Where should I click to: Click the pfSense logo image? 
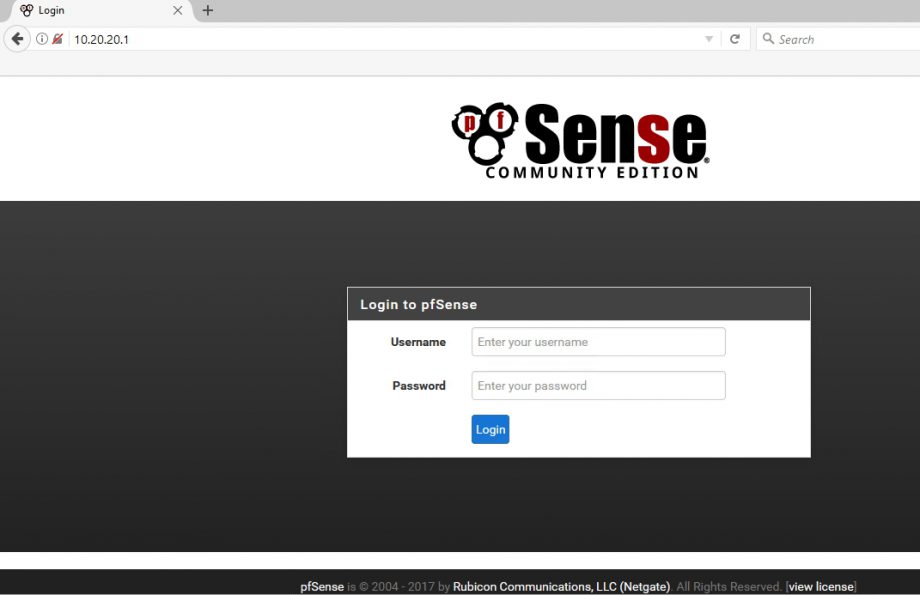point(580,138)
